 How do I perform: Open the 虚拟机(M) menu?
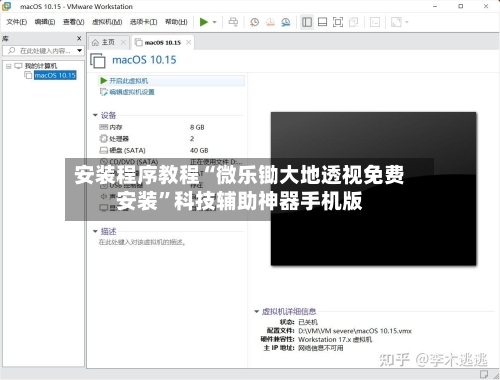[107, 22]
